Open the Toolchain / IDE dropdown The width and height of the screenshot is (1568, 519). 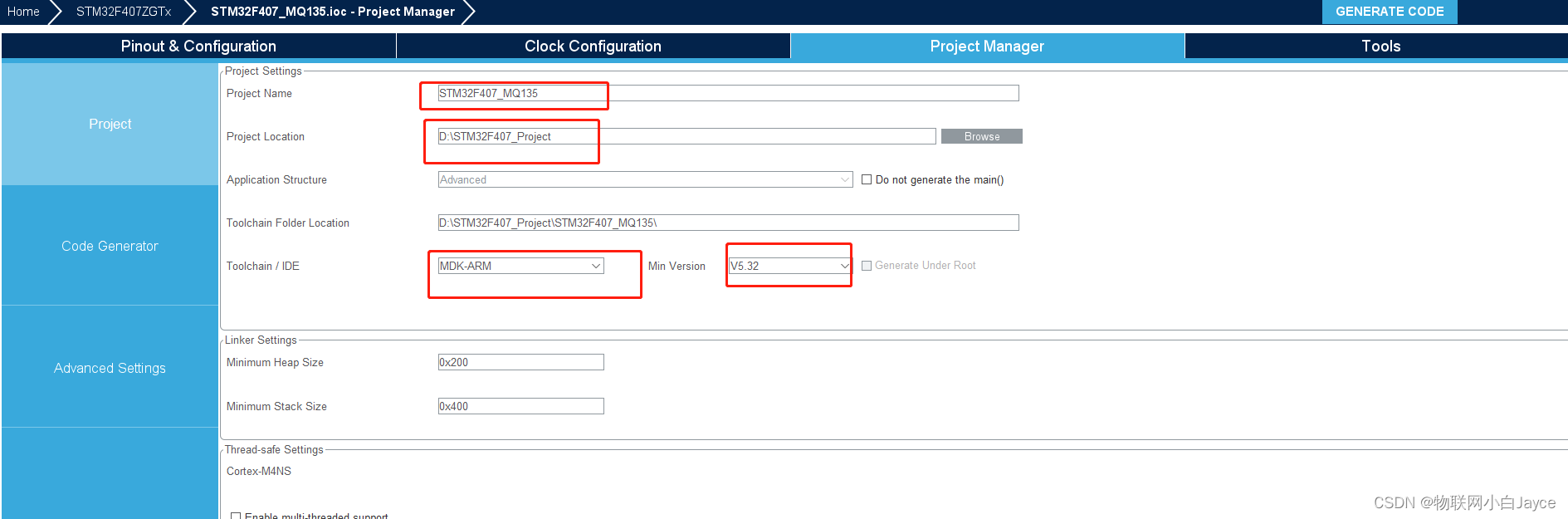click(520, 266)
